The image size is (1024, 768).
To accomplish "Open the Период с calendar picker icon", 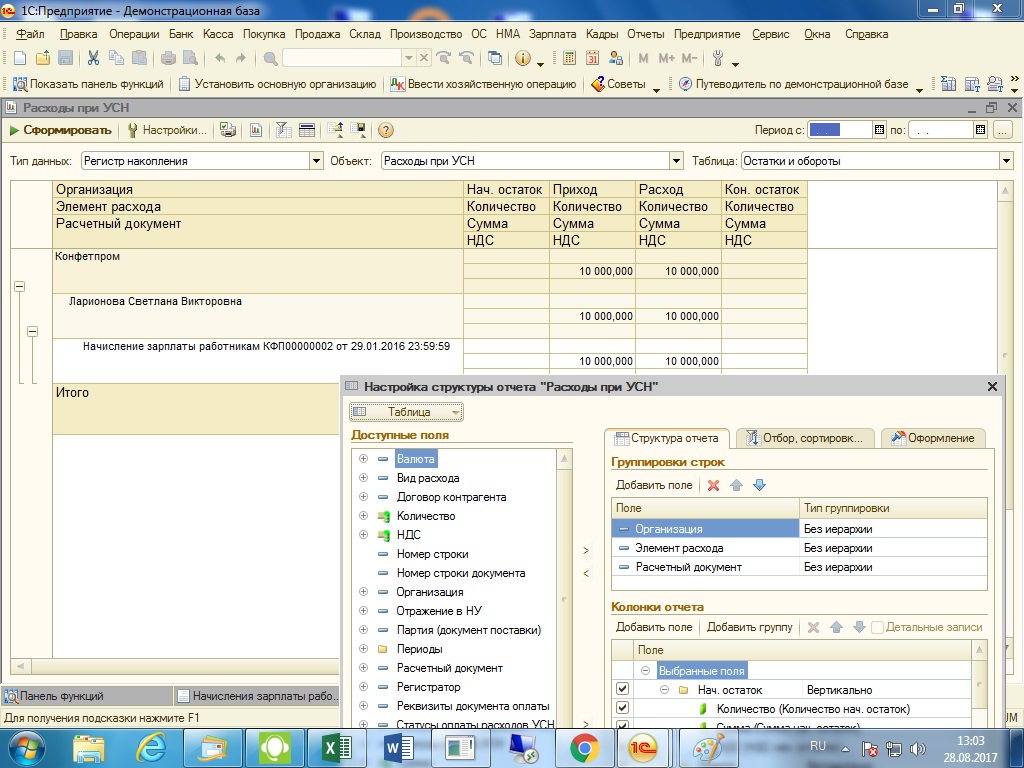I will [x=879, y=130].
